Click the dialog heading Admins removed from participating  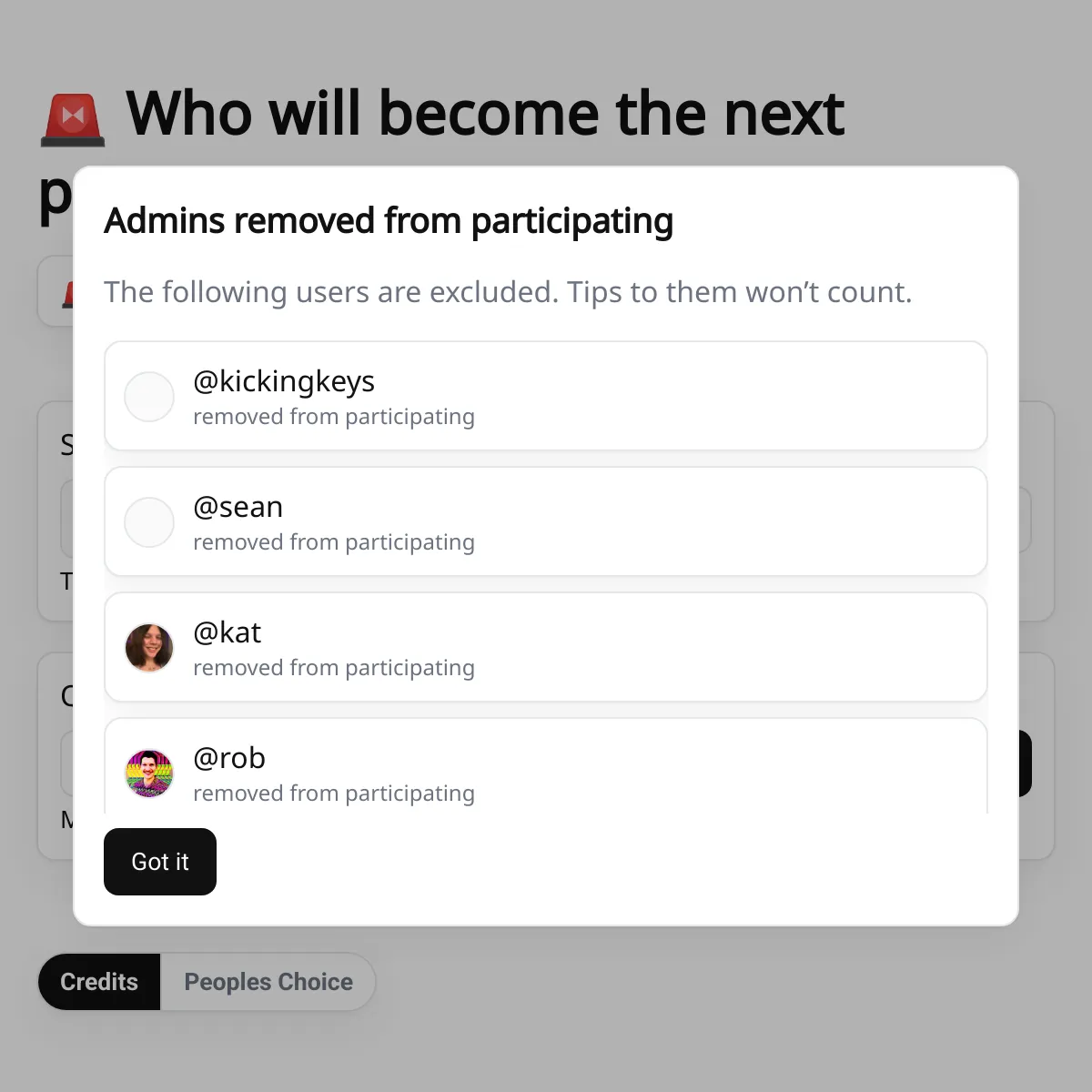click(x=389, y=220)
